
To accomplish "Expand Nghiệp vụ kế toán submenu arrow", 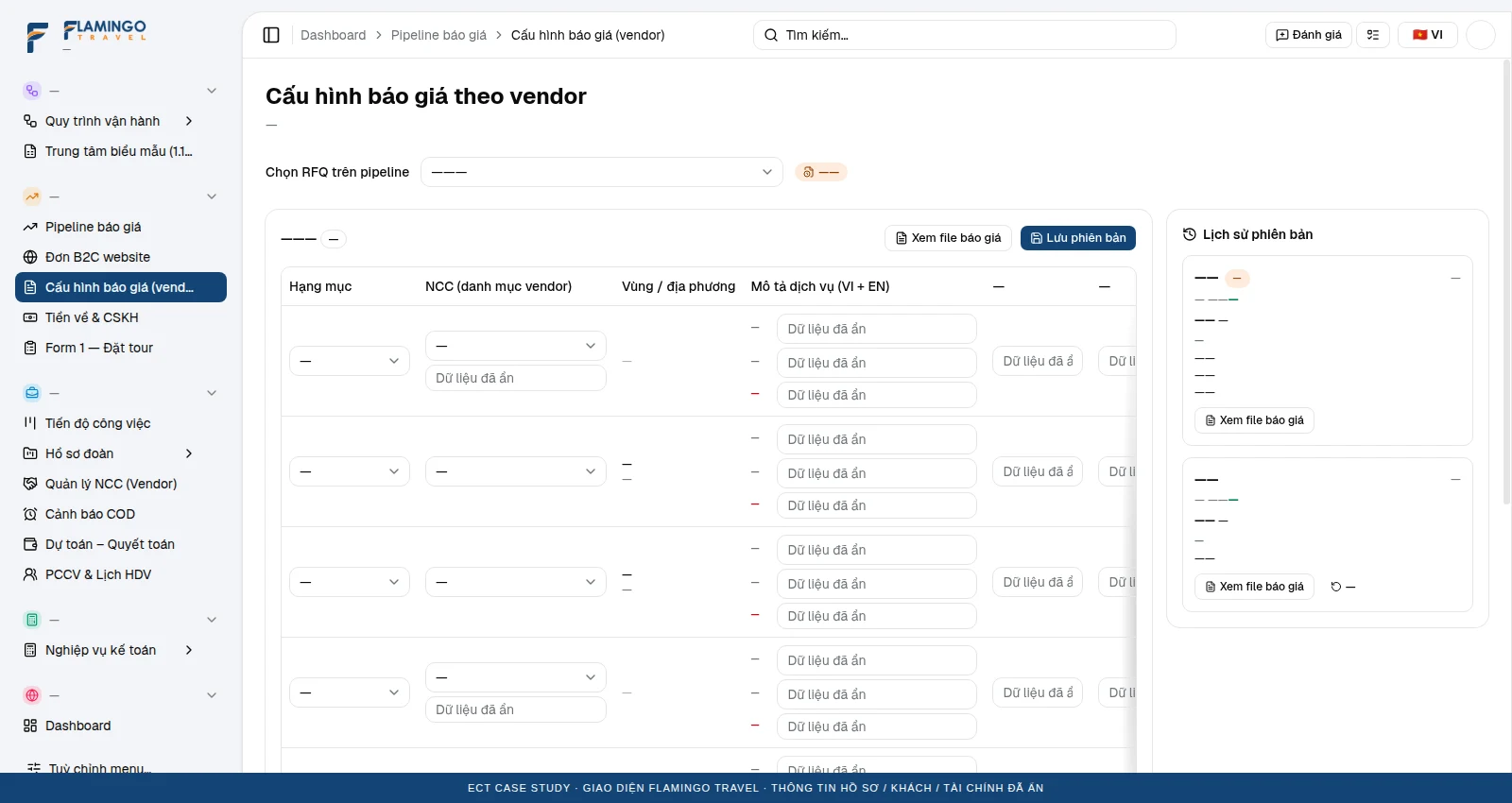I will point(189,650).
